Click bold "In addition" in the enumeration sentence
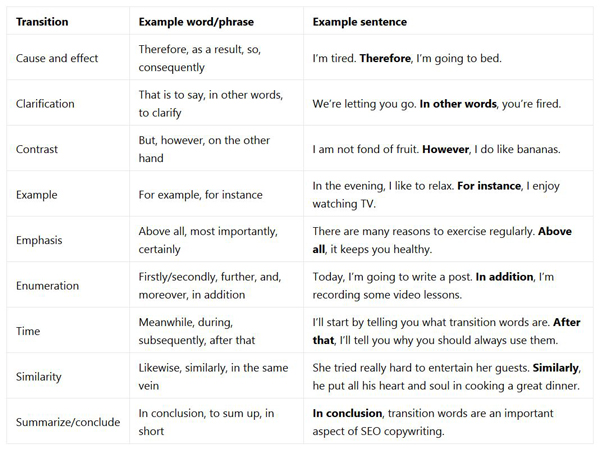The height and width of the screenshot is (451, 600). click(506, 277)
